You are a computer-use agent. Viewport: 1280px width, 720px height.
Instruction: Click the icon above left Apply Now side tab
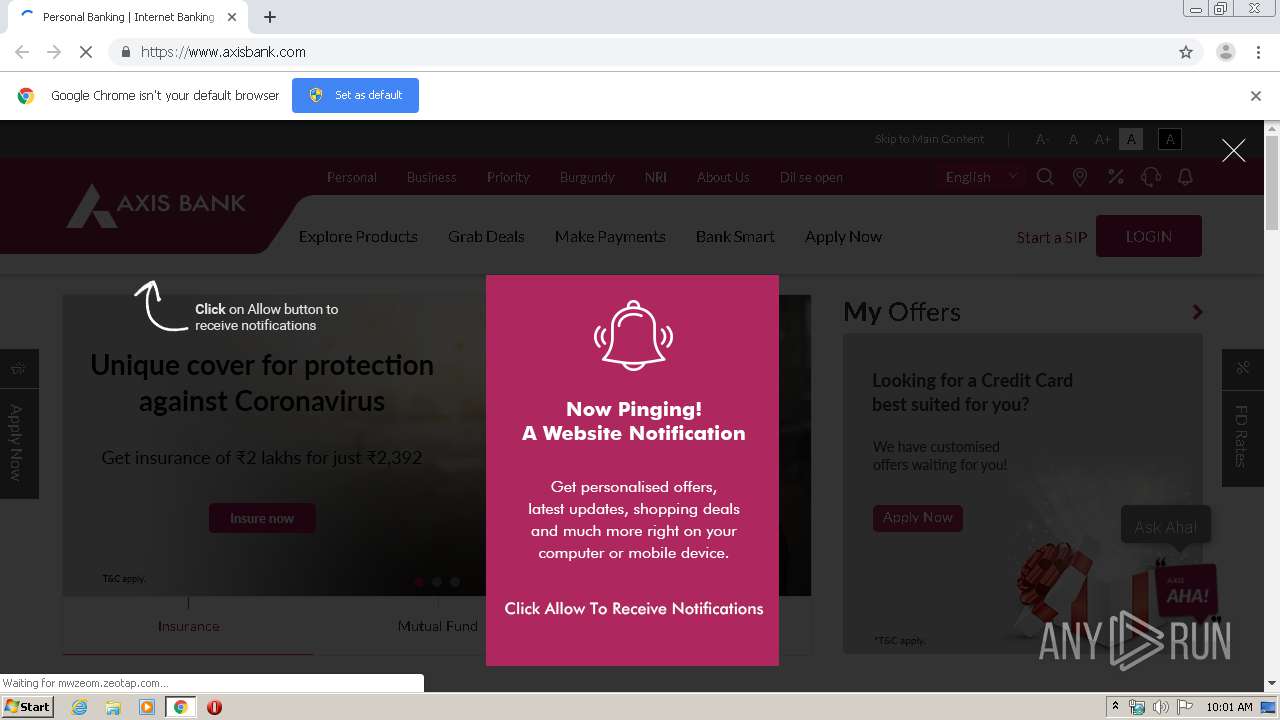[18, 369]
